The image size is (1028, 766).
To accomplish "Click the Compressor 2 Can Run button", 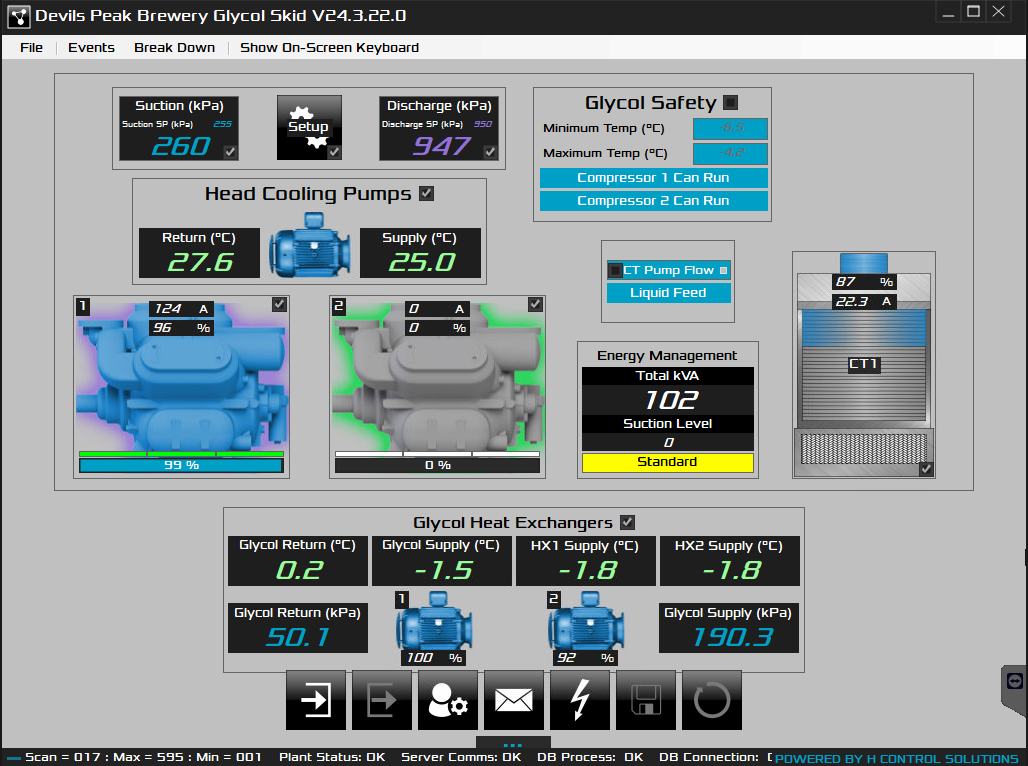I will pyautogui.click(x=653, y=201).
